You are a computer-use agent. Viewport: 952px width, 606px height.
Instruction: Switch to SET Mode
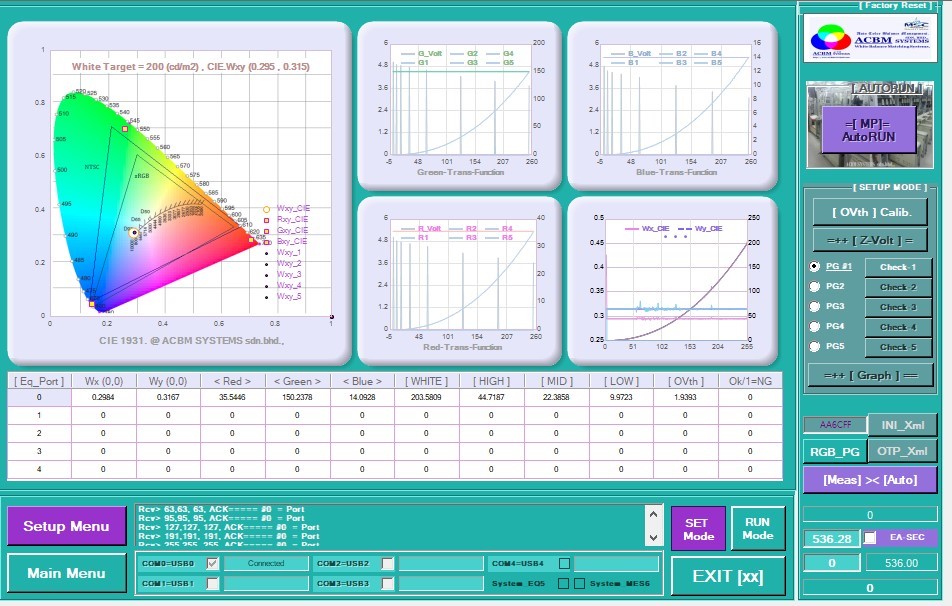698,529
